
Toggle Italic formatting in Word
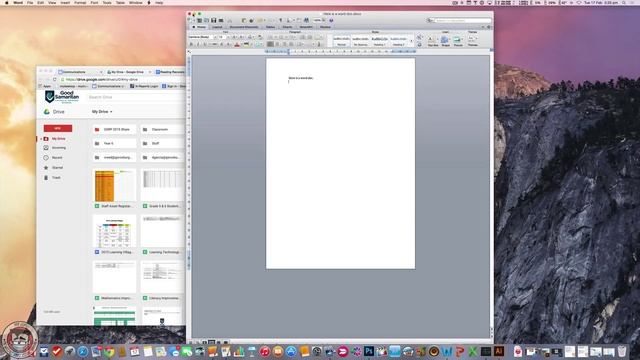198,44
